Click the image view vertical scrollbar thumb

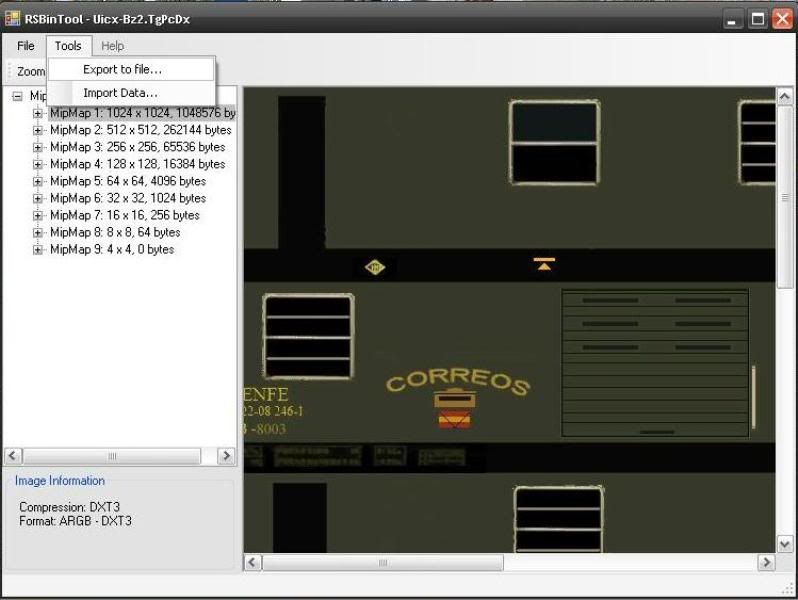pos(785,197)
